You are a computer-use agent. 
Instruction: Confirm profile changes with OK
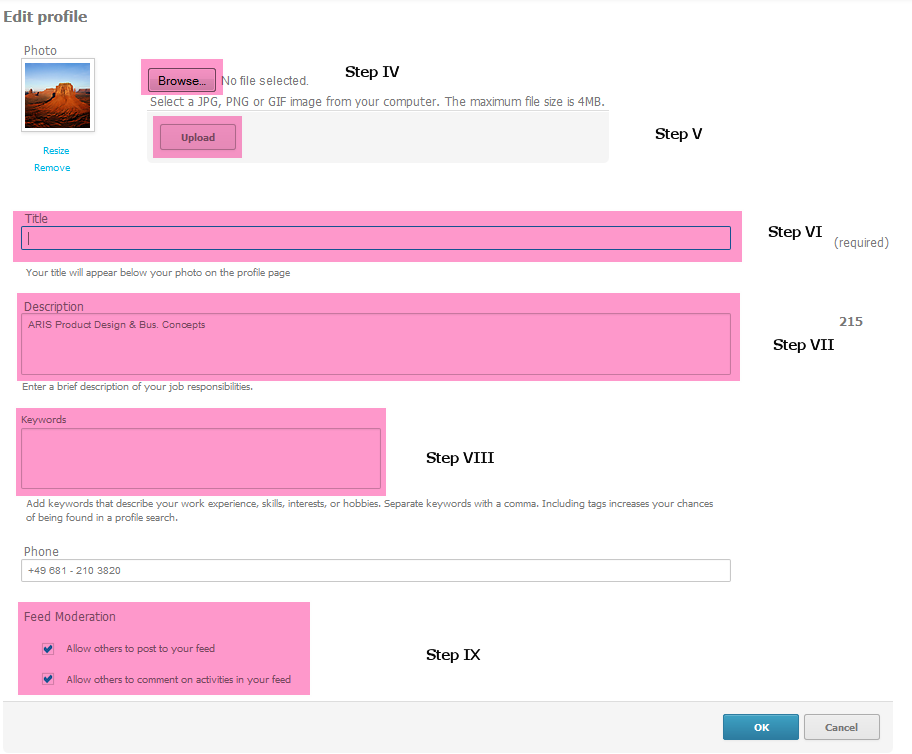click(x=761, y=727)
